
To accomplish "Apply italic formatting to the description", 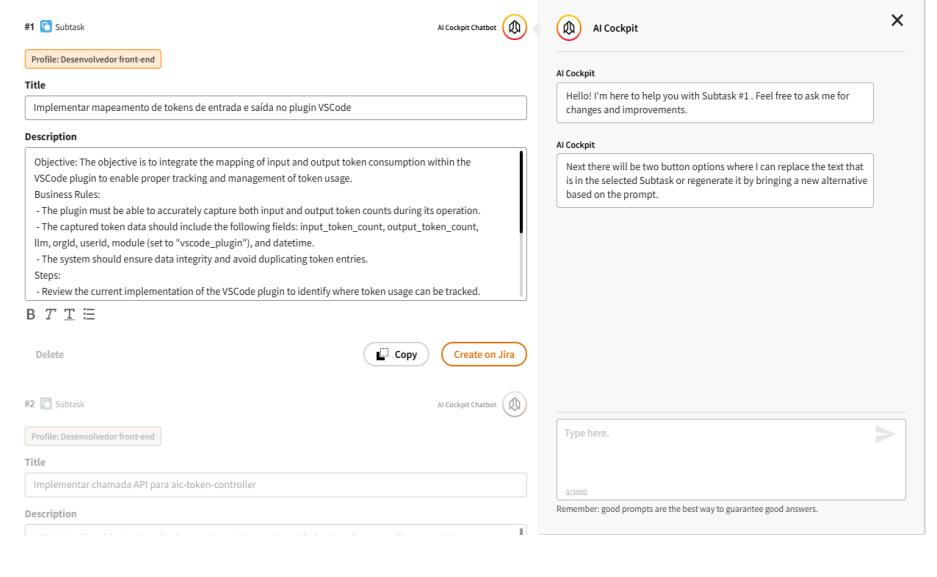I will 49,314.
